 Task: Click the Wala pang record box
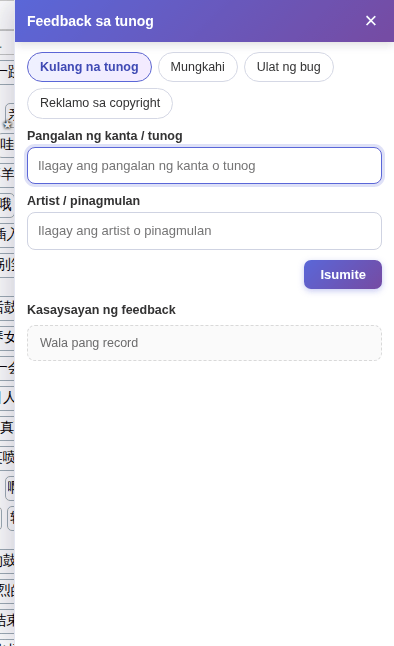click(204, 343)
